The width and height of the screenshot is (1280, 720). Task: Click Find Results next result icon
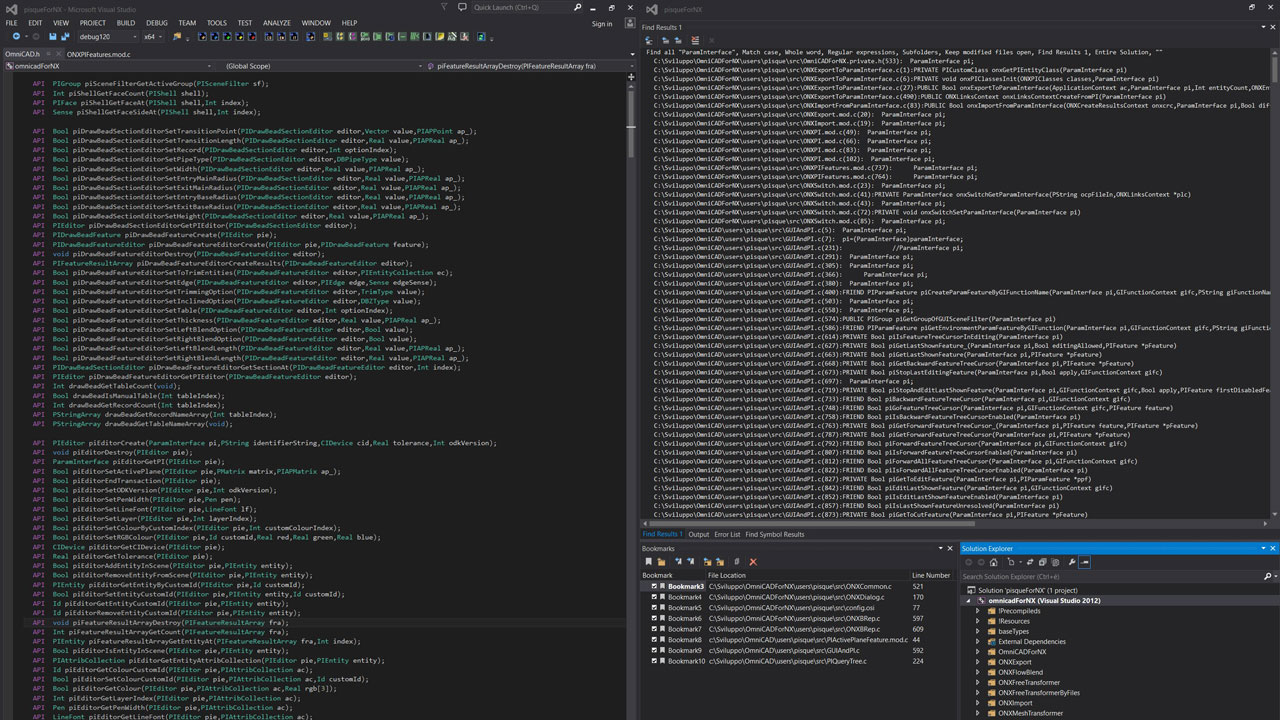pyautogui.click(x=677, y=40)
